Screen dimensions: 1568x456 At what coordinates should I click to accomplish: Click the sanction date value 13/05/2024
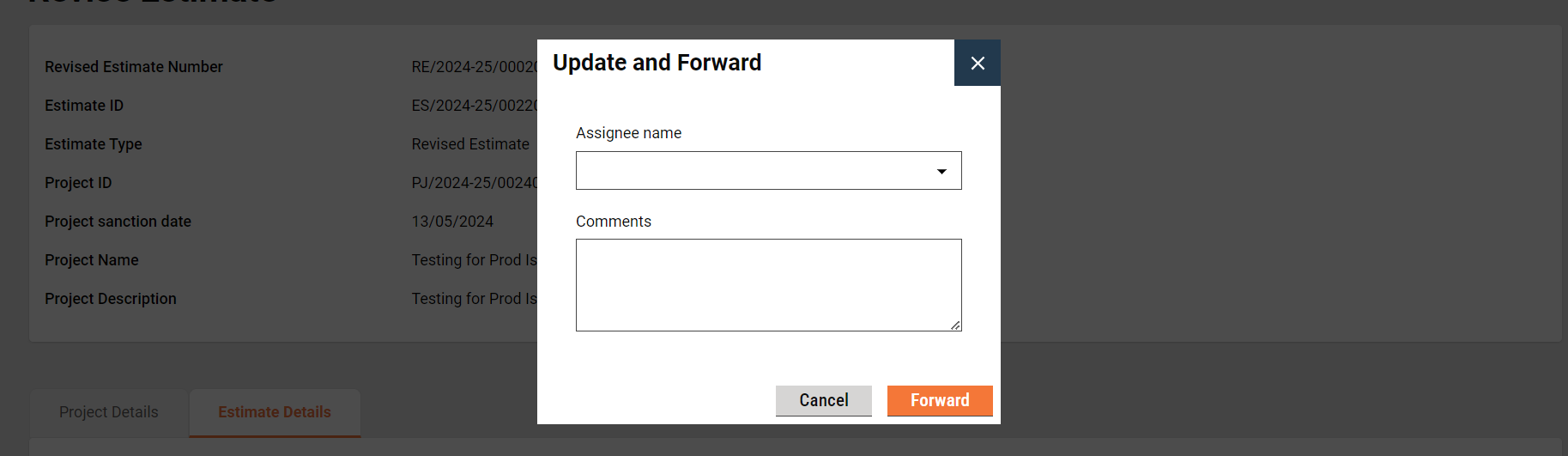[x=452, y=222]
